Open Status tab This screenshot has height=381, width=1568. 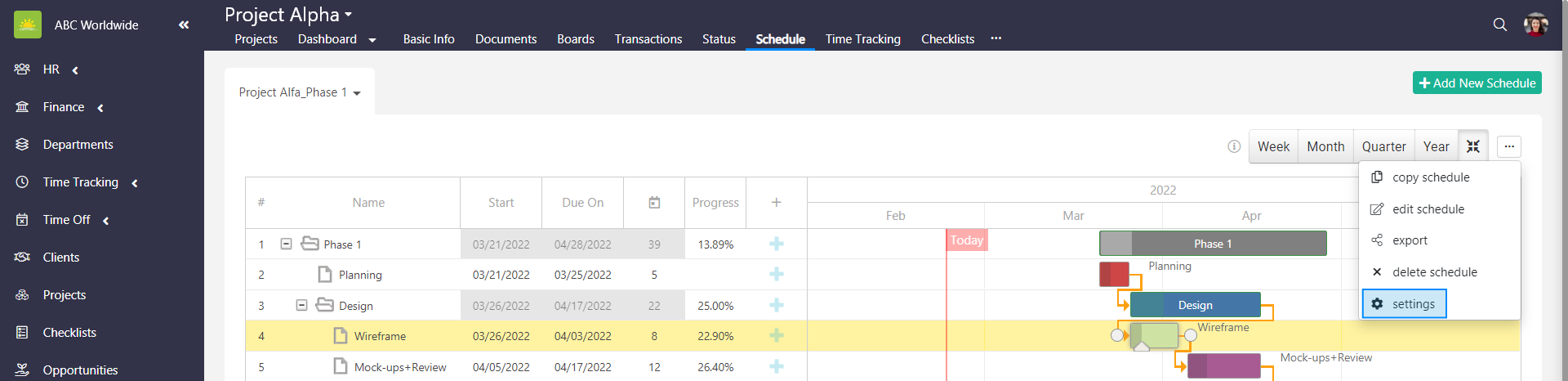[x=719, y=39]
